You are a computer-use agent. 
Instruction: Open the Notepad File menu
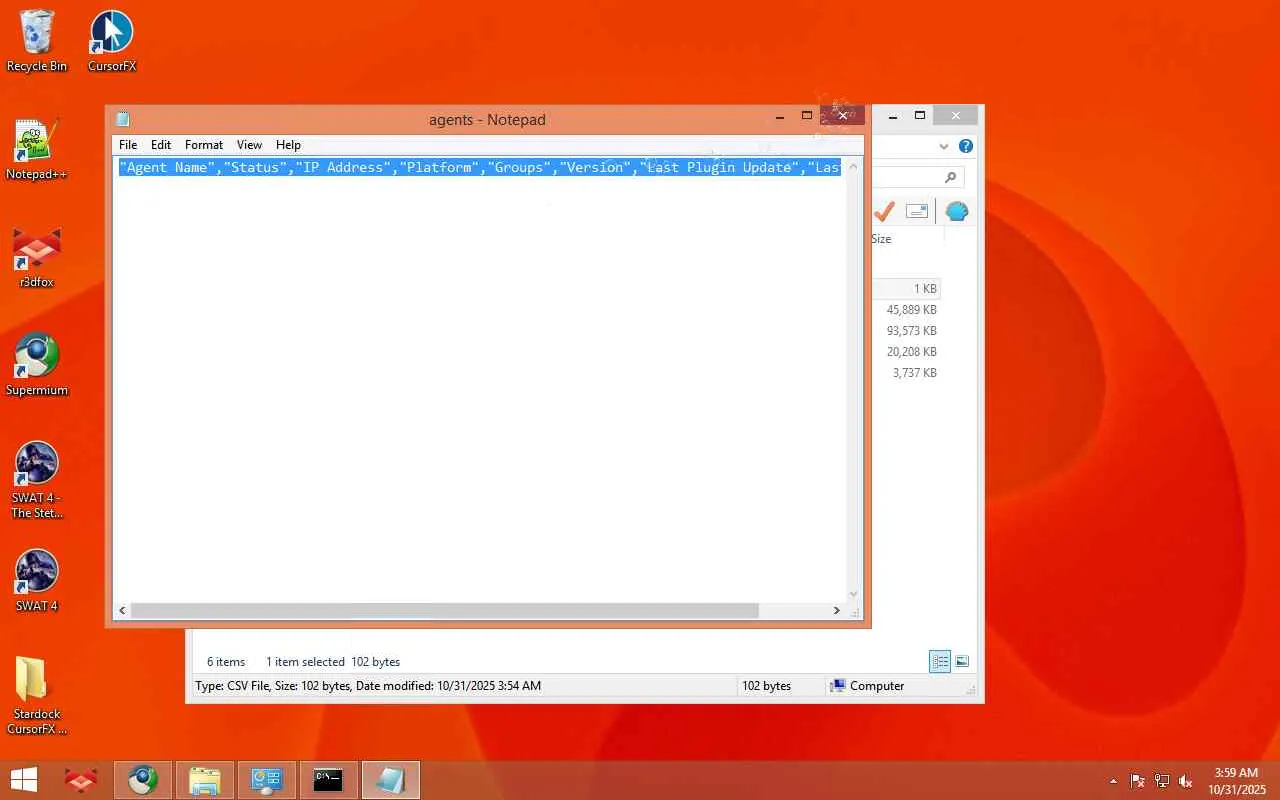(x=128, y=145)
